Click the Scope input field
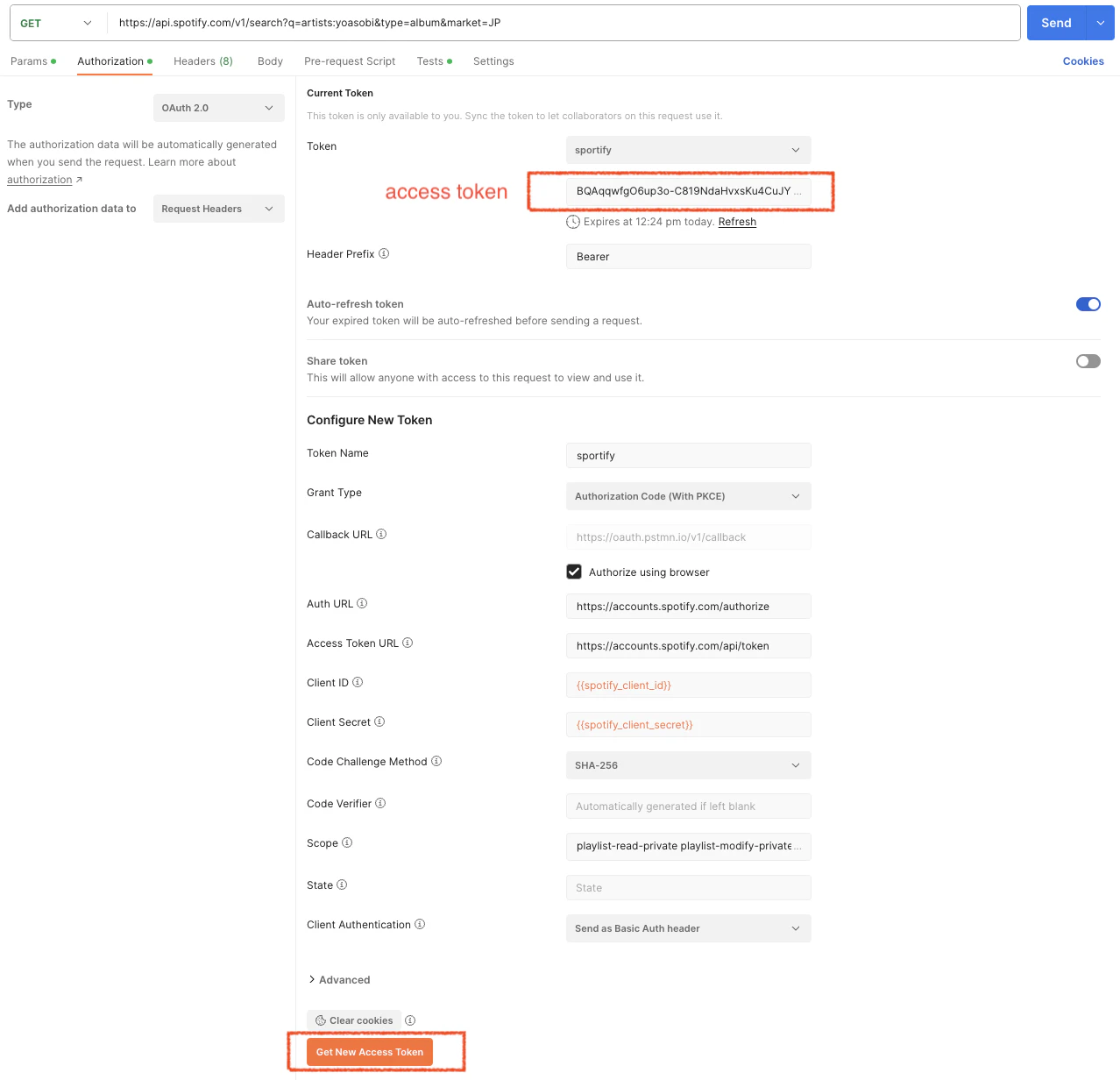 pyautogui.click(x=689, y=846)
